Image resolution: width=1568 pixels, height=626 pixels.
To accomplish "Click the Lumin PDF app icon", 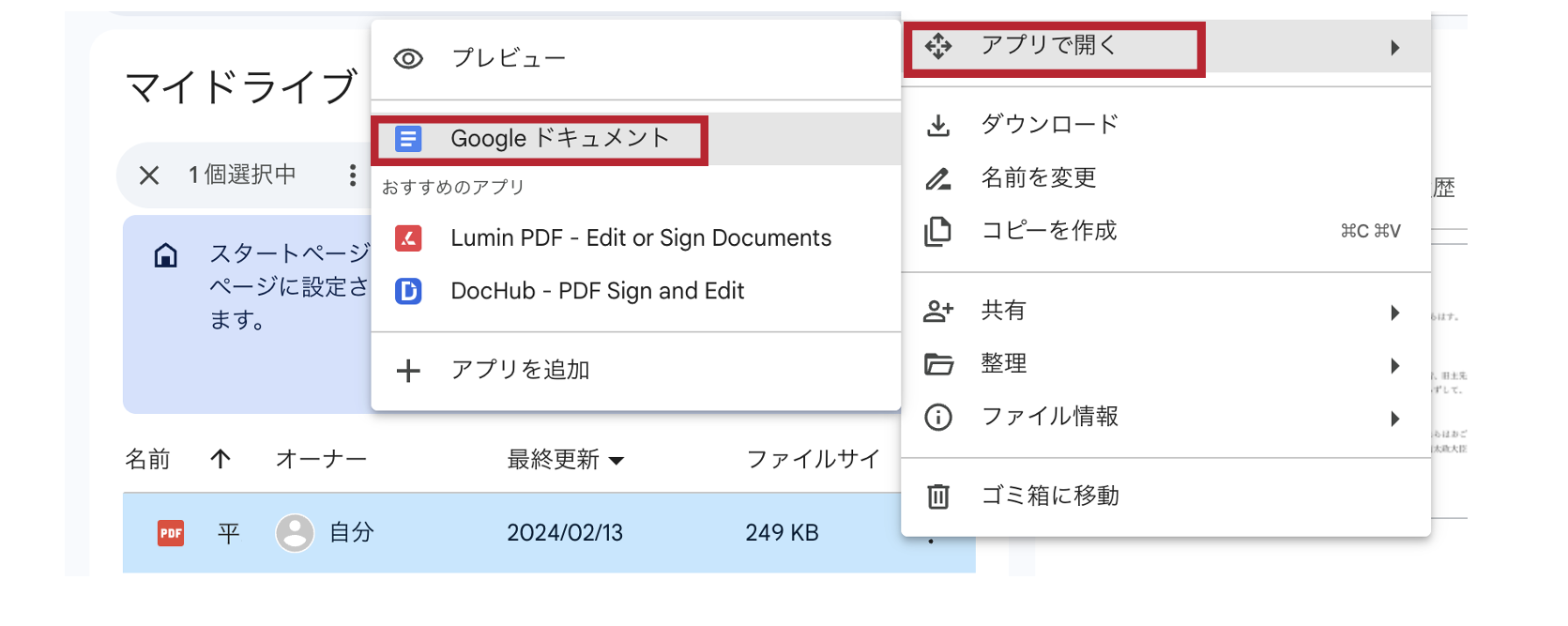I will pyautogui.click(x=408, y=238).
